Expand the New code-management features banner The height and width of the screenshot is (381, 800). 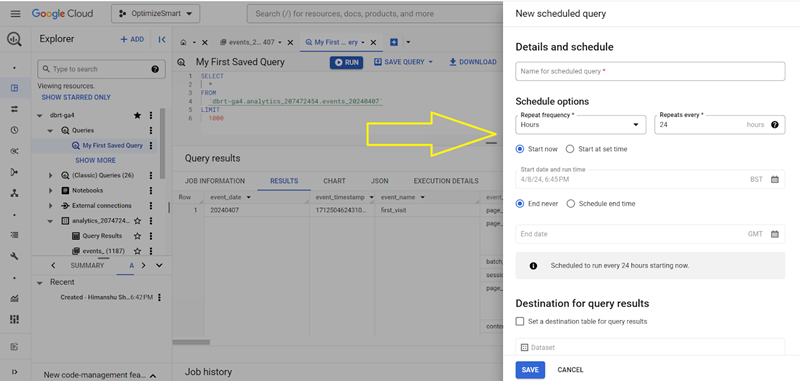[153, 375]
